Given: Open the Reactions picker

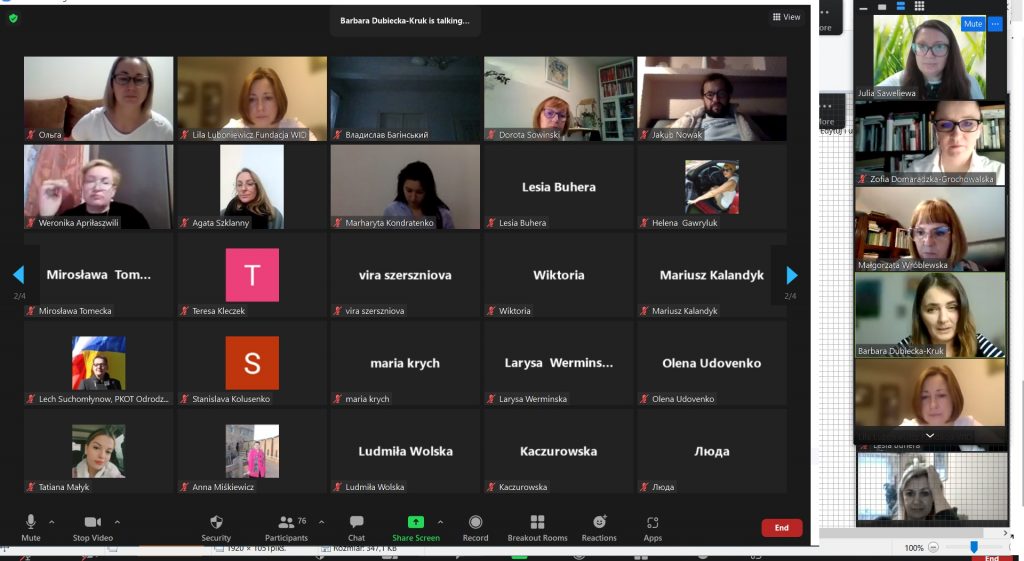Looking at the screenshot, I should pos(599,526).
